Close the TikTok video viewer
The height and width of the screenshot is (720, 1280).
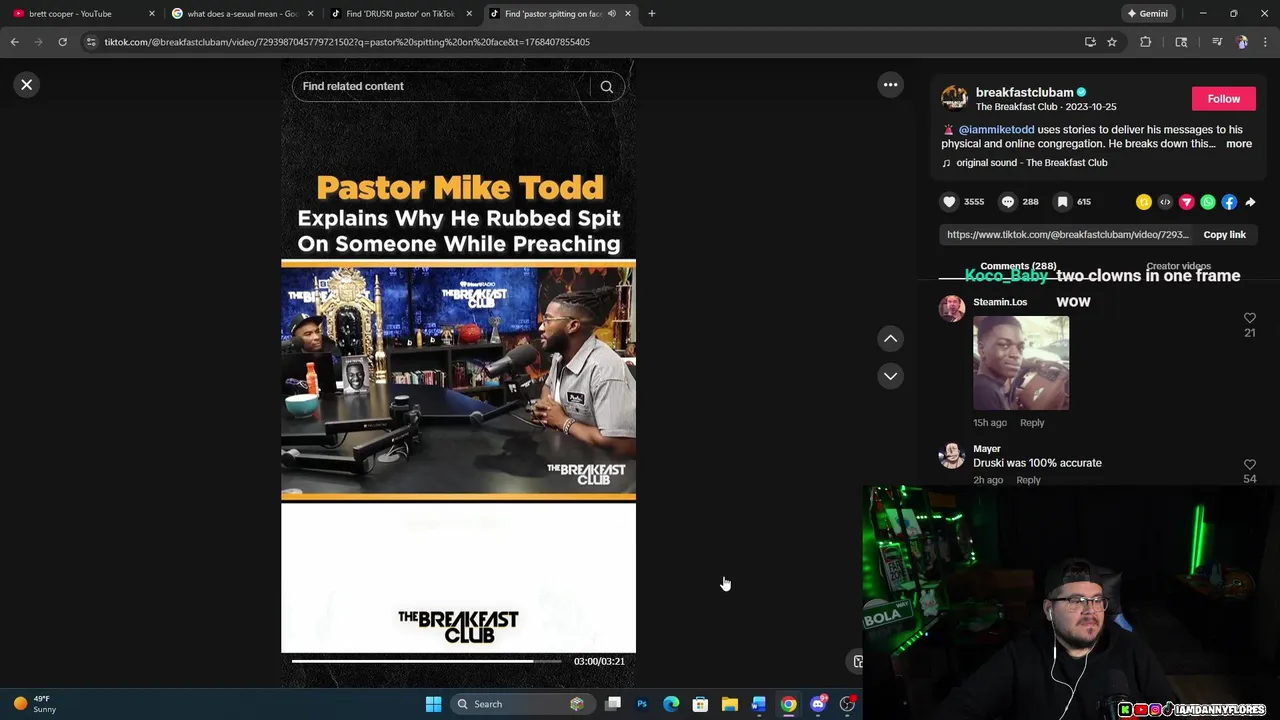coord(27,85)
